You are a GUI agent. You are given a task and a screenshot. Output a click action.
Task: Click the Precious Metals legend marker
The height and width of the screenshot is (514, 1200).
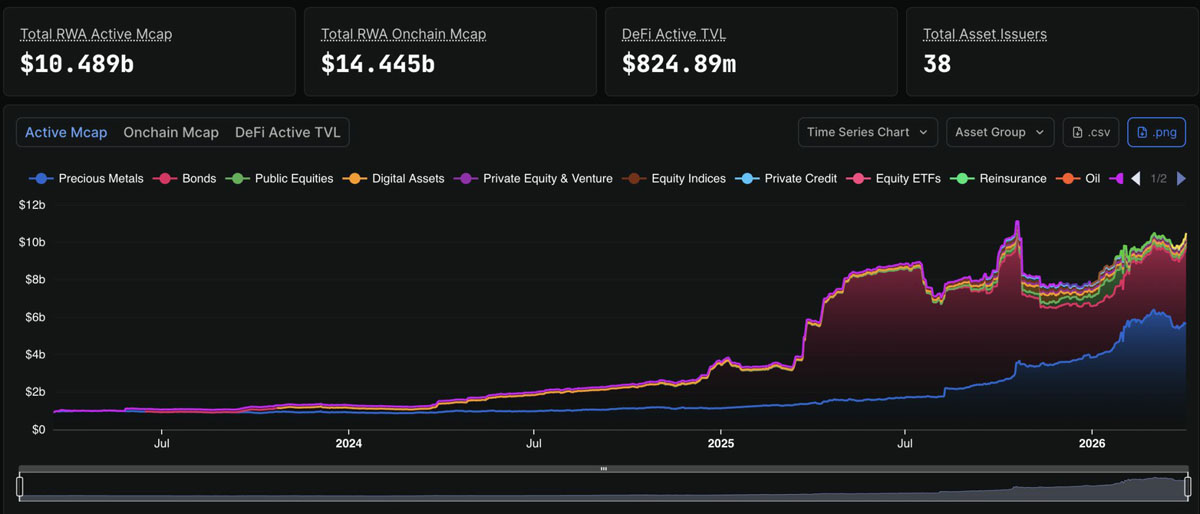[41, 179]
